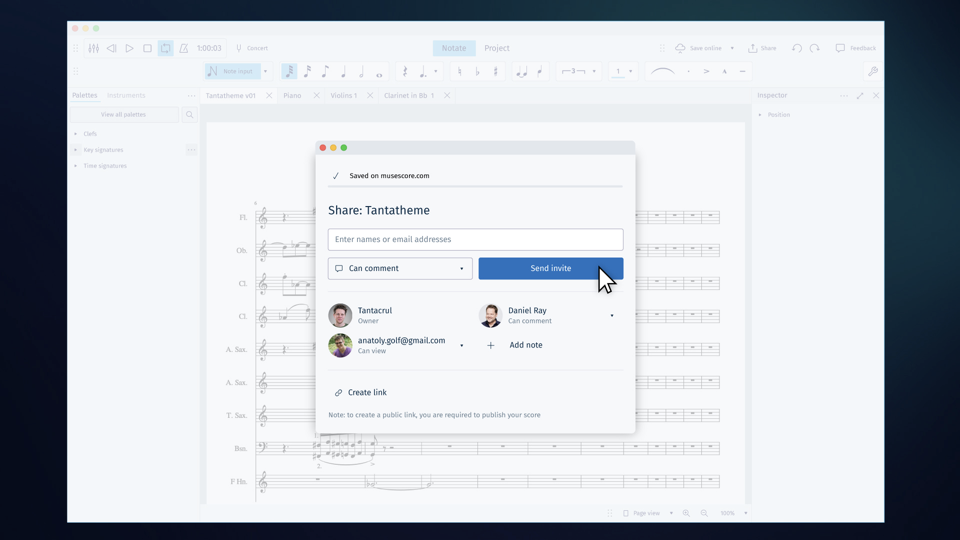Open anatoly.golf@gmail.com permission dropdown
The height and width of the screenshot is (540, 960).
462,345
